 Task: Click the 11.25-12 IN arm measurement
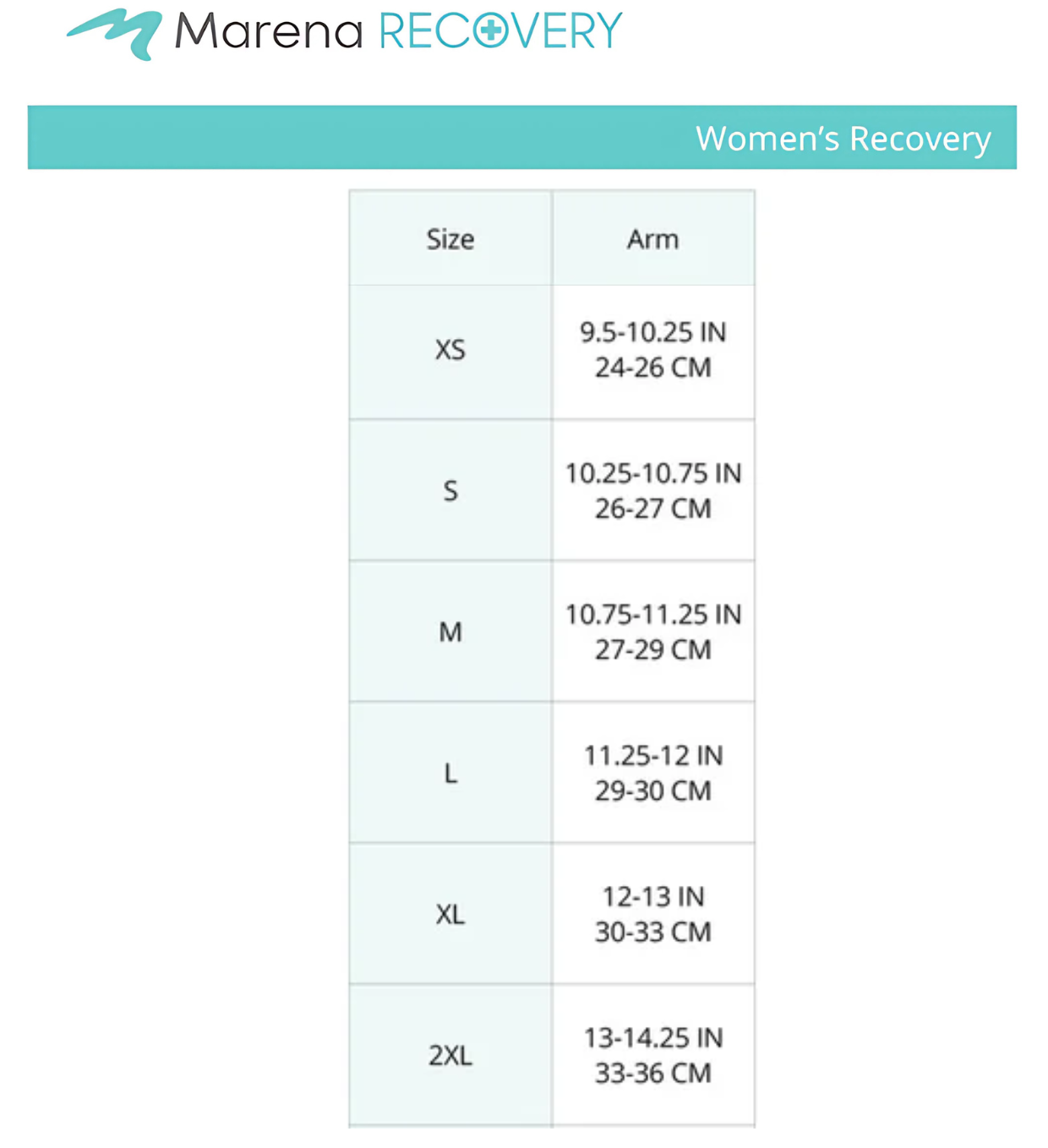652,756
